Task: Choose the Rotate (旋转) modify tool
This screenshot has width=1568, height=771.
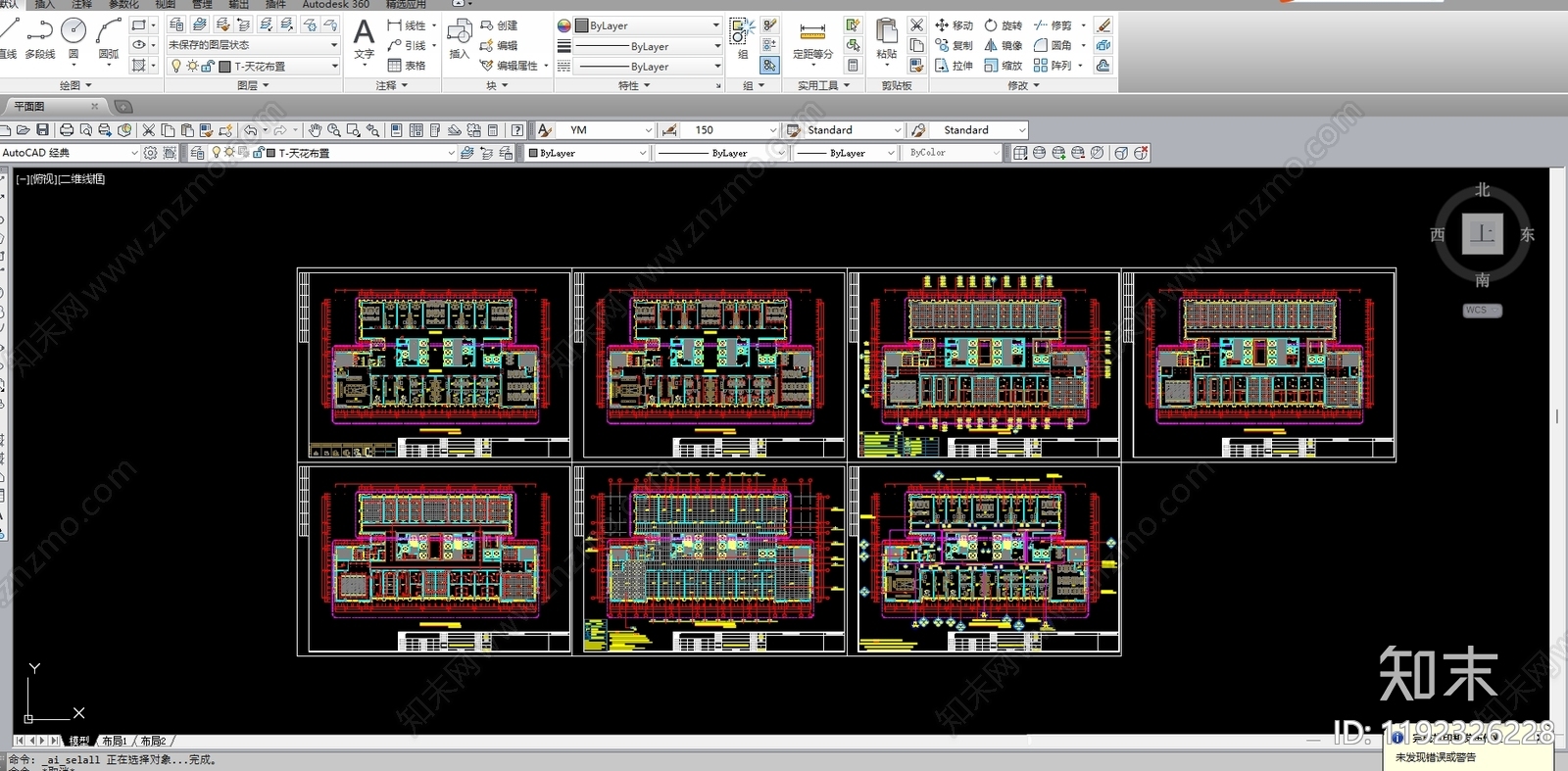Action: pos(1003,25)
